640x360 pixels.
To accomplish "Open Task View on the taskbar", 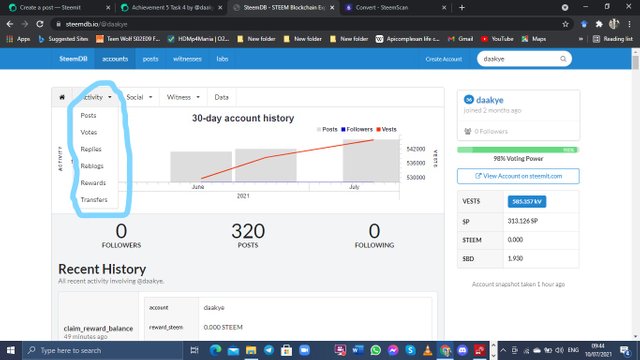I will pyautogui.click(x=194, y=350).
